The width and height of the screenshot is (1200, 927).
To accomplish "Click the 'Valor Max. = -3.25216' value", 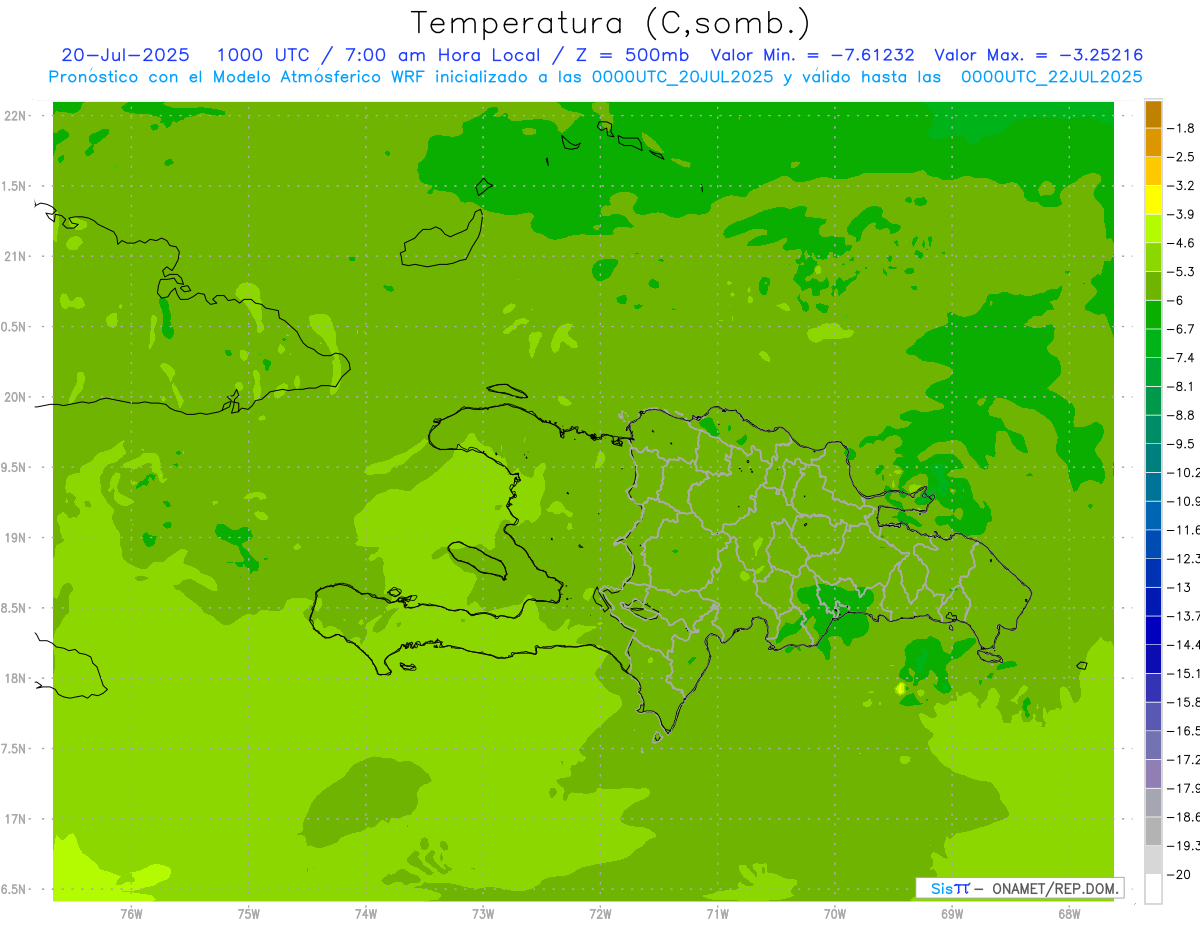I will pyautogui.click(x=1038, y=55).
